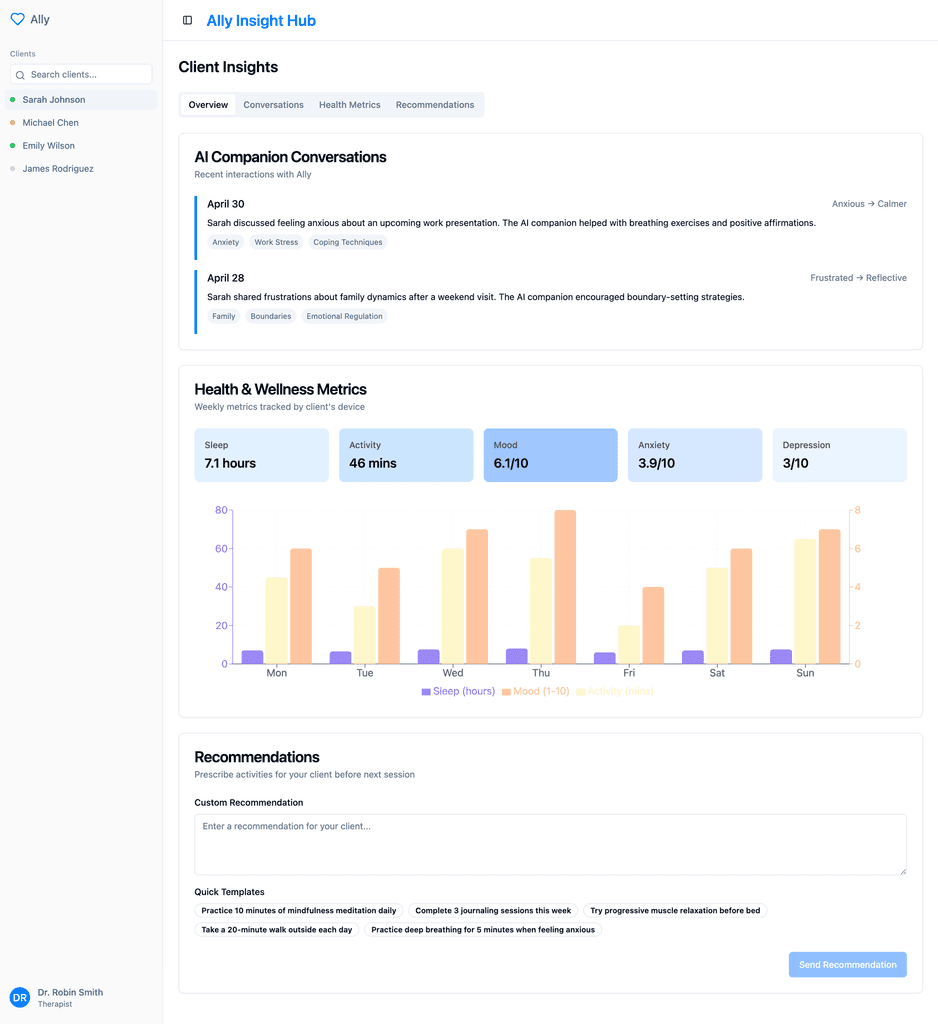Image resolution: width=938 pixels, height=1024 pixels.
Task: Click the Coping Techniques tag
Action: coord(348,242)
